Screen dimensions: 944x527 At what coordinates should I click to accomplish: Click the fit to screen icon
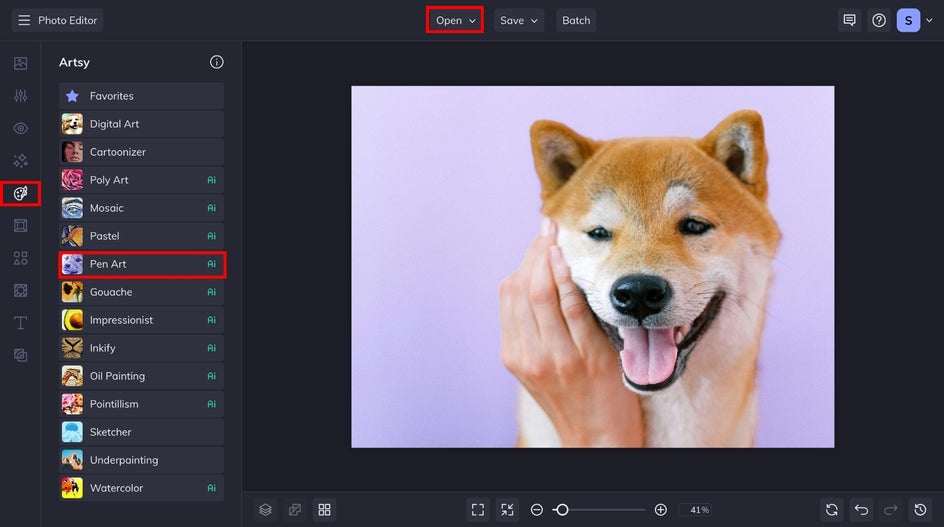click(x=478, y=510)
